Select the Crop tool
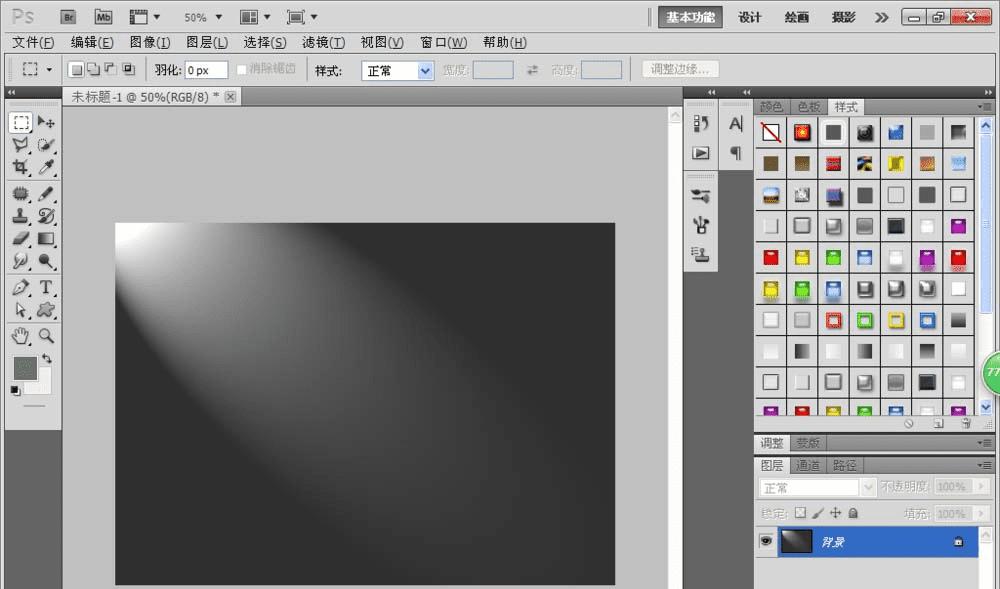The height and width of the screenshot is (589, 1000). pyautogui.click(x=20, y=167)
